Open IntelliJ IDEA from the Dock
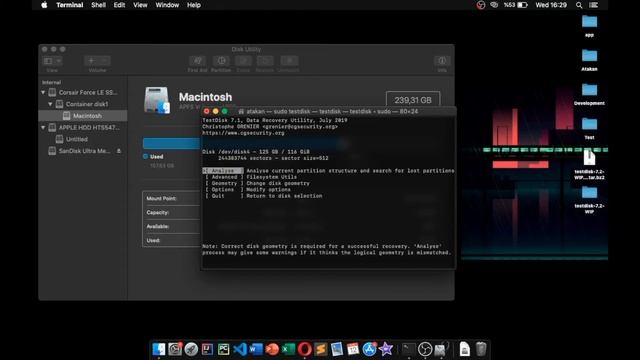This screenshot has height=360, width=640. (207, 349)
